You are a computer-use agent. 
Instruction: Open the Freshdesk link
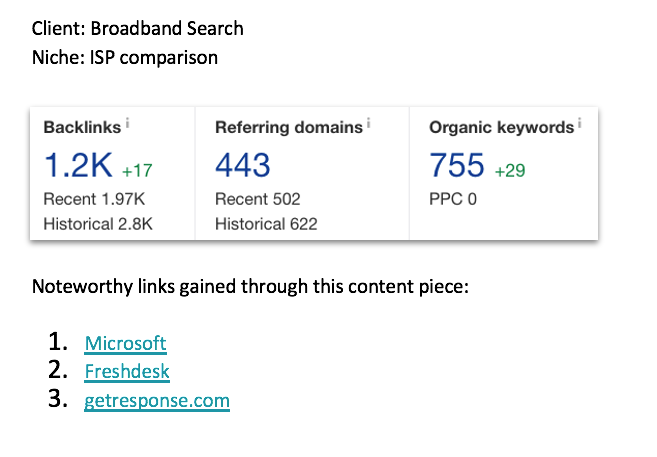127,371
